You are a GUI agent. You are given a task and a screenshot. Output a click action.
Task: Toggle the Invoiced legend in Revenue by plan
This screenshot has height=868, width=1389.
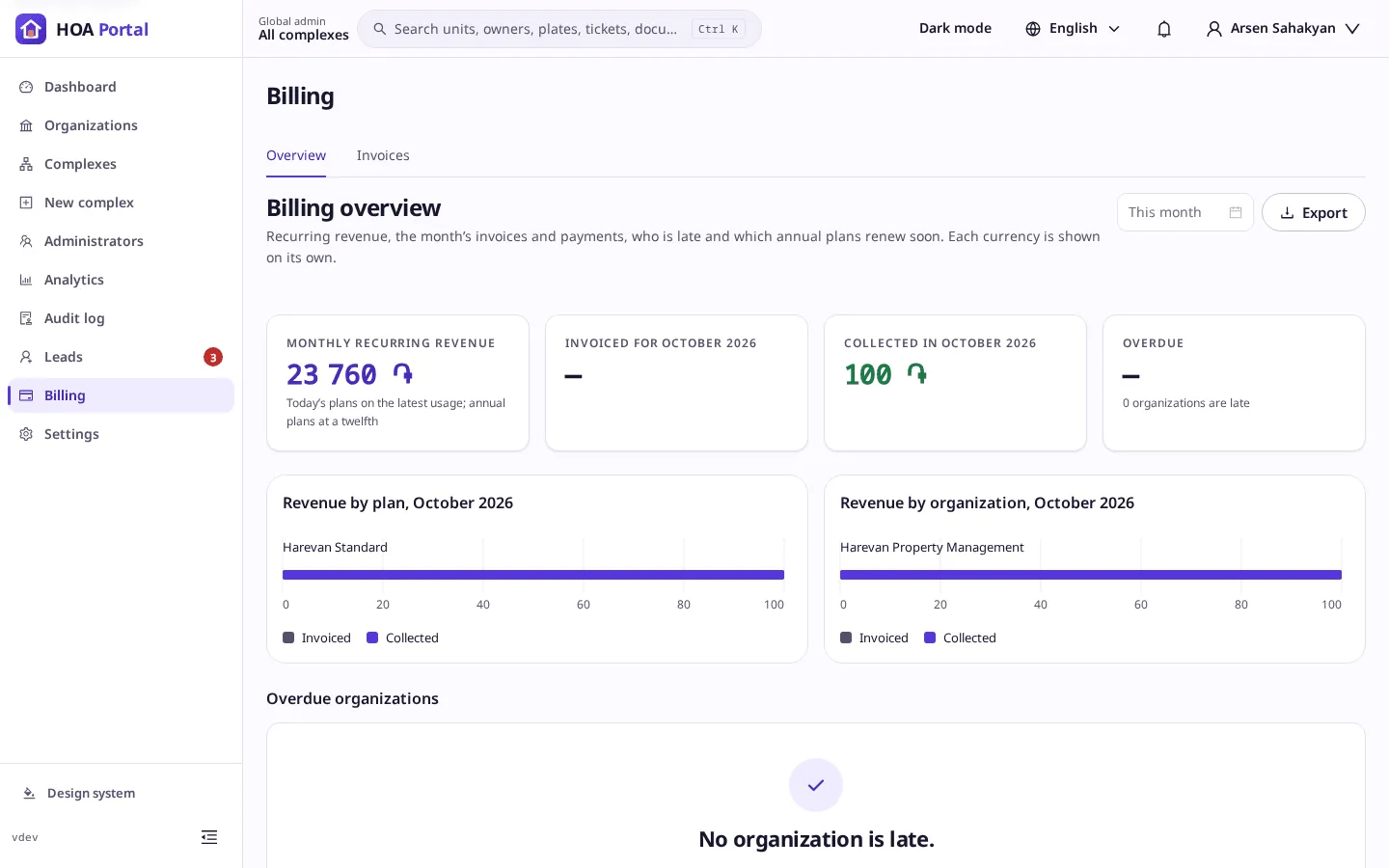[x=316, y=637]
